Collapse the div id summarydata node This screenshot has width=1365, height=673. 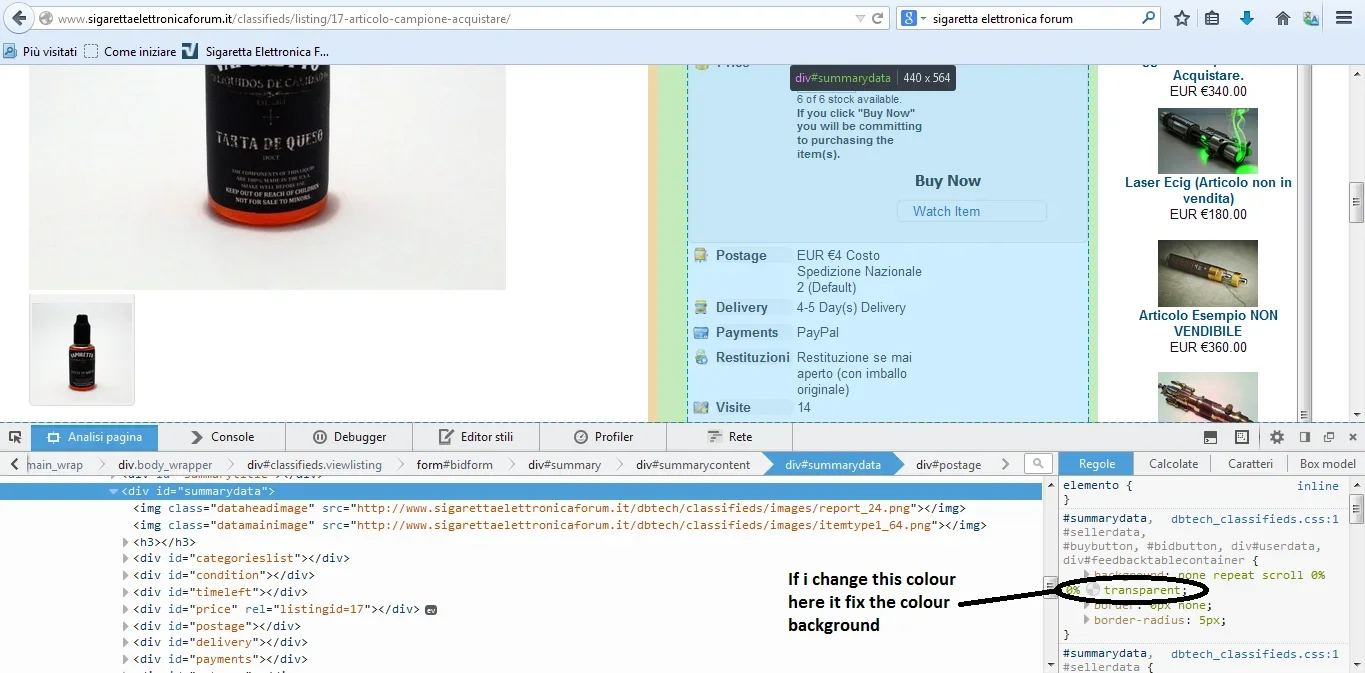[113, 491]
